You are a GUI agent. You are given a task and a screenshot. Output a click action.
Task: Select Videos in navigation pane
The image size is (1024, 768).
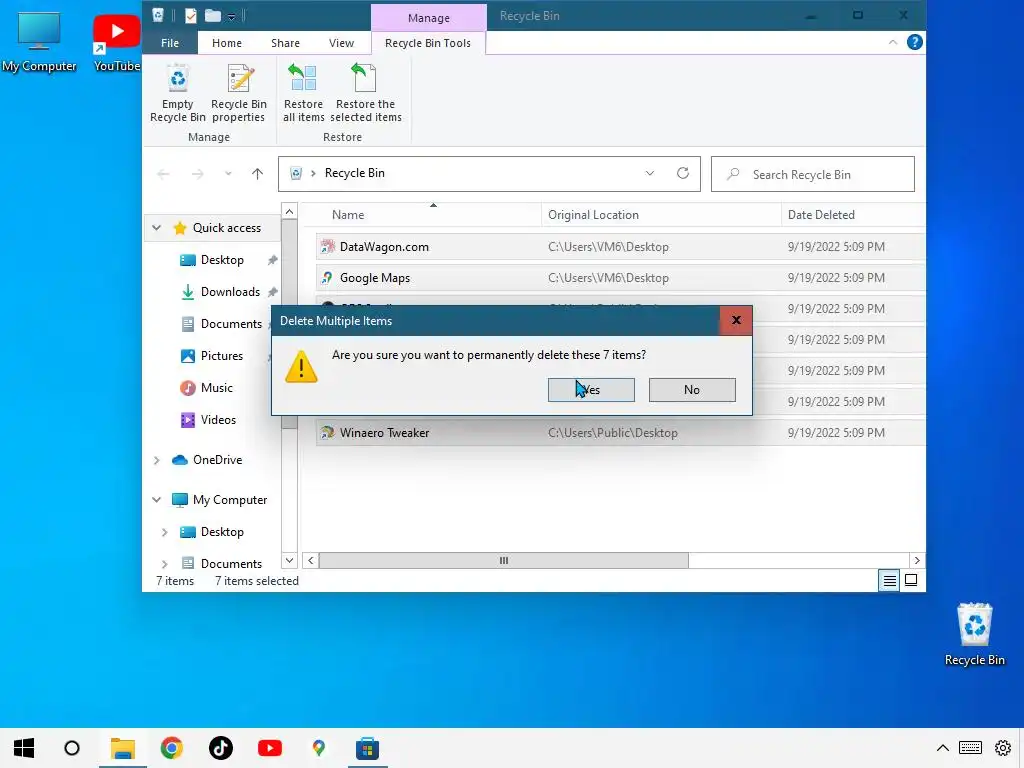click(218, 420)
